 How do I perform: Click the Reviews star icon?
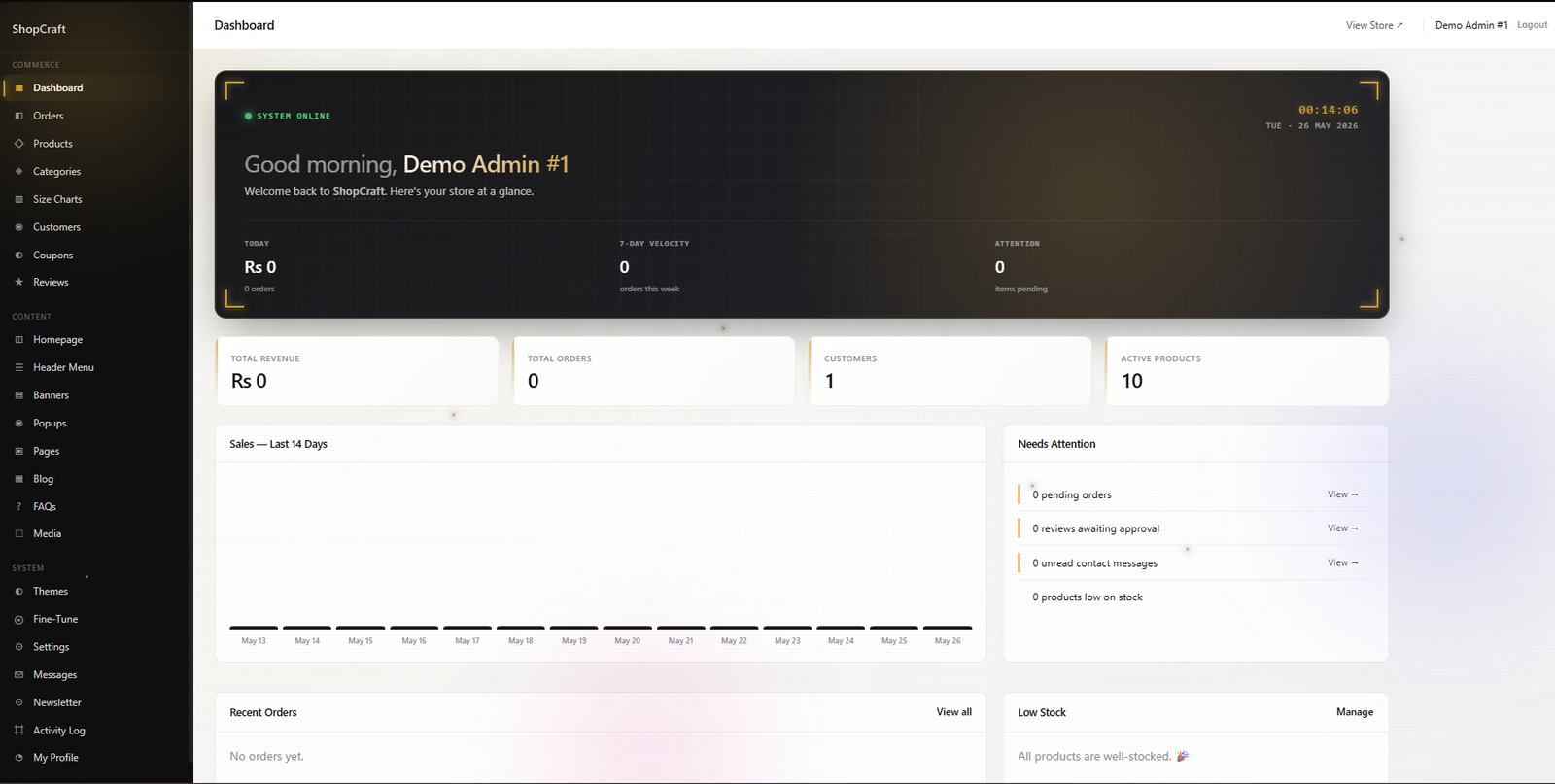click(18, 282)
